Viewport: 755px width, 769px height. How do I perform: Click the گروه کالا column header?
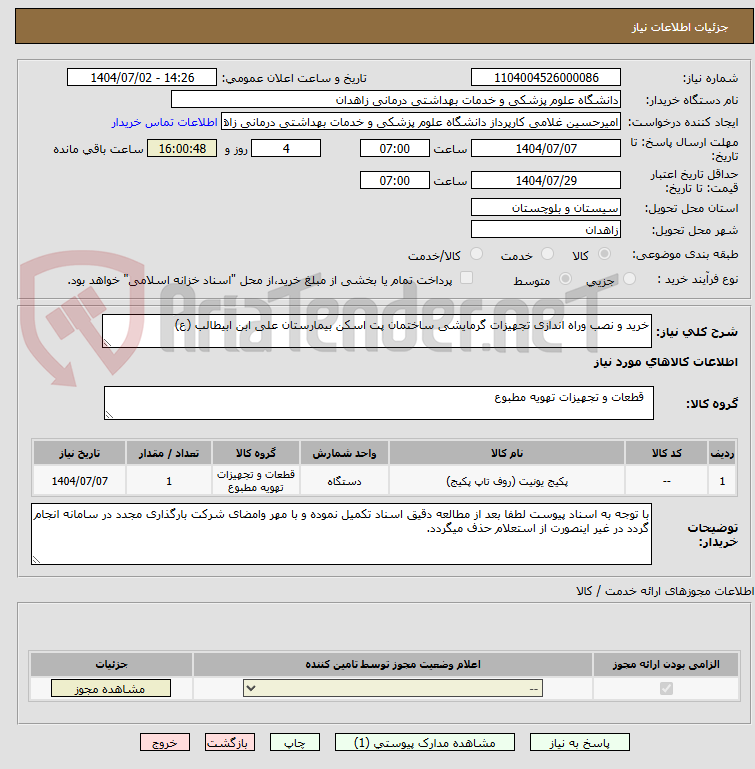click(x=256, y=453)
